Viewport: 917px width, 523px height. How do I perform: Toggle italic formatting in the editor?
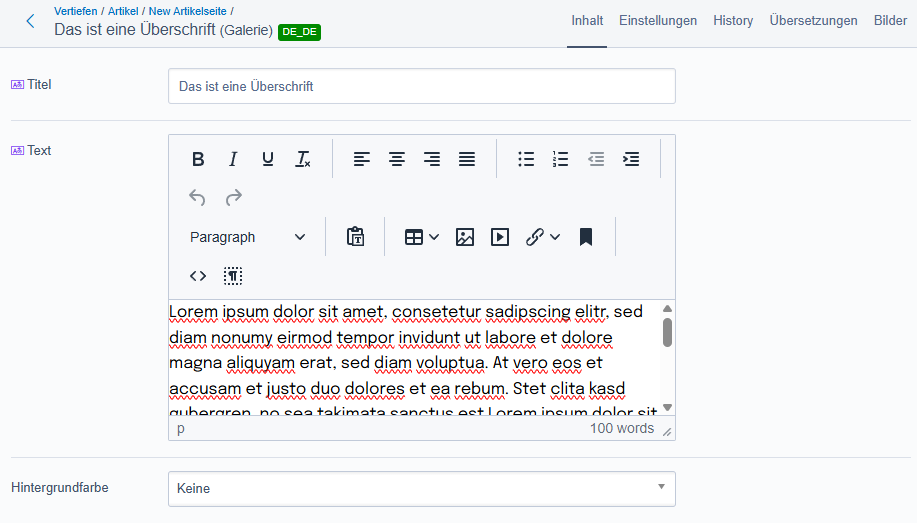[233, 159]
